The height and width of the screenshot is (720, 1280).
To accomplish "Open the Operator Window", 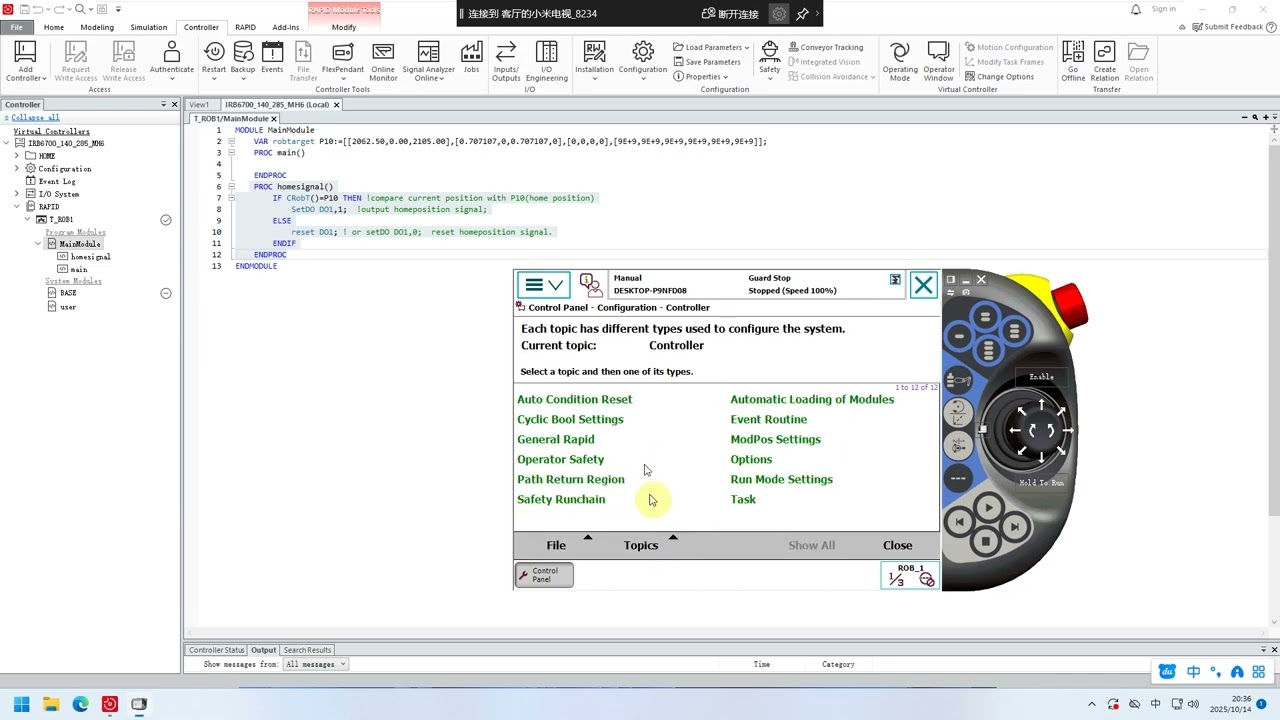I will 938,62.
